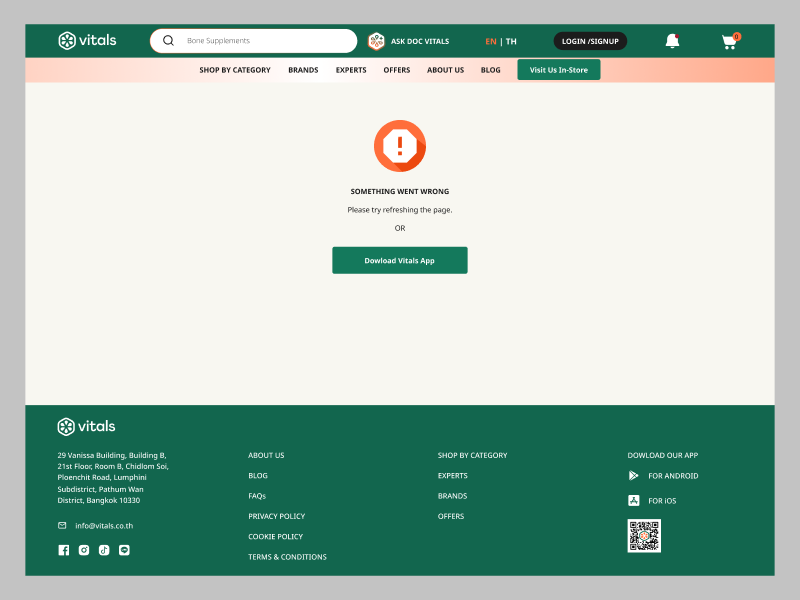Open notifications bell

(x=672, y=41)
